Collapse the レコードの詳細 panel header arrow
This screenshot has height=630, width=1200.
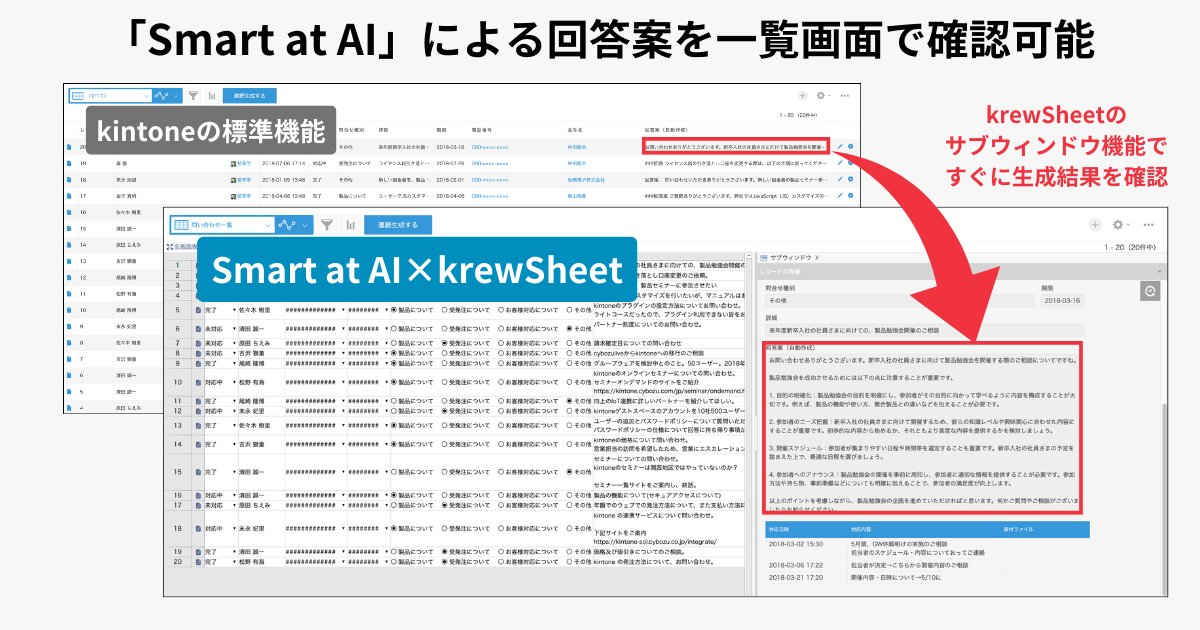1159,271
